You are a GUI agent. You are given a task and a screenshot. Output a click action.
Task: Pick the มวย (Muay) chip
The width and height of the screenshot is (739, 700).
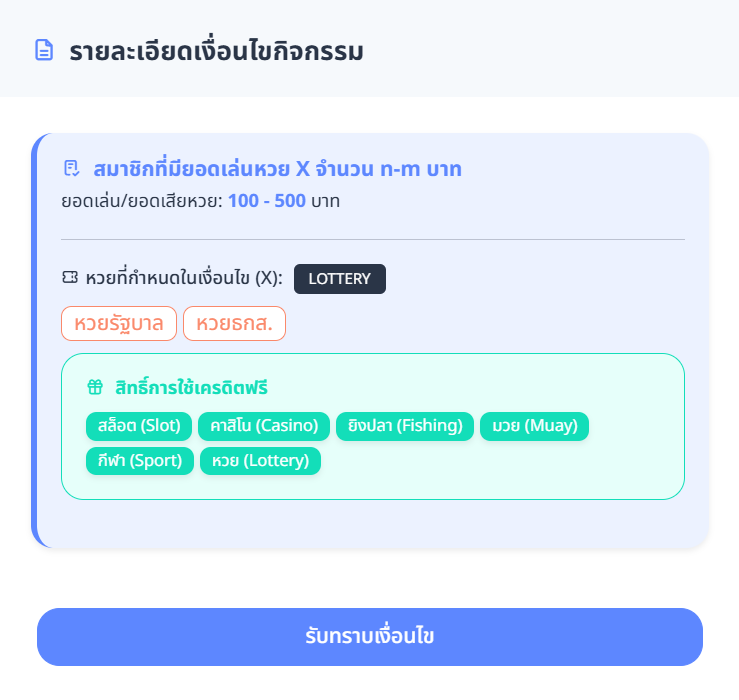[x=535, y=426]
